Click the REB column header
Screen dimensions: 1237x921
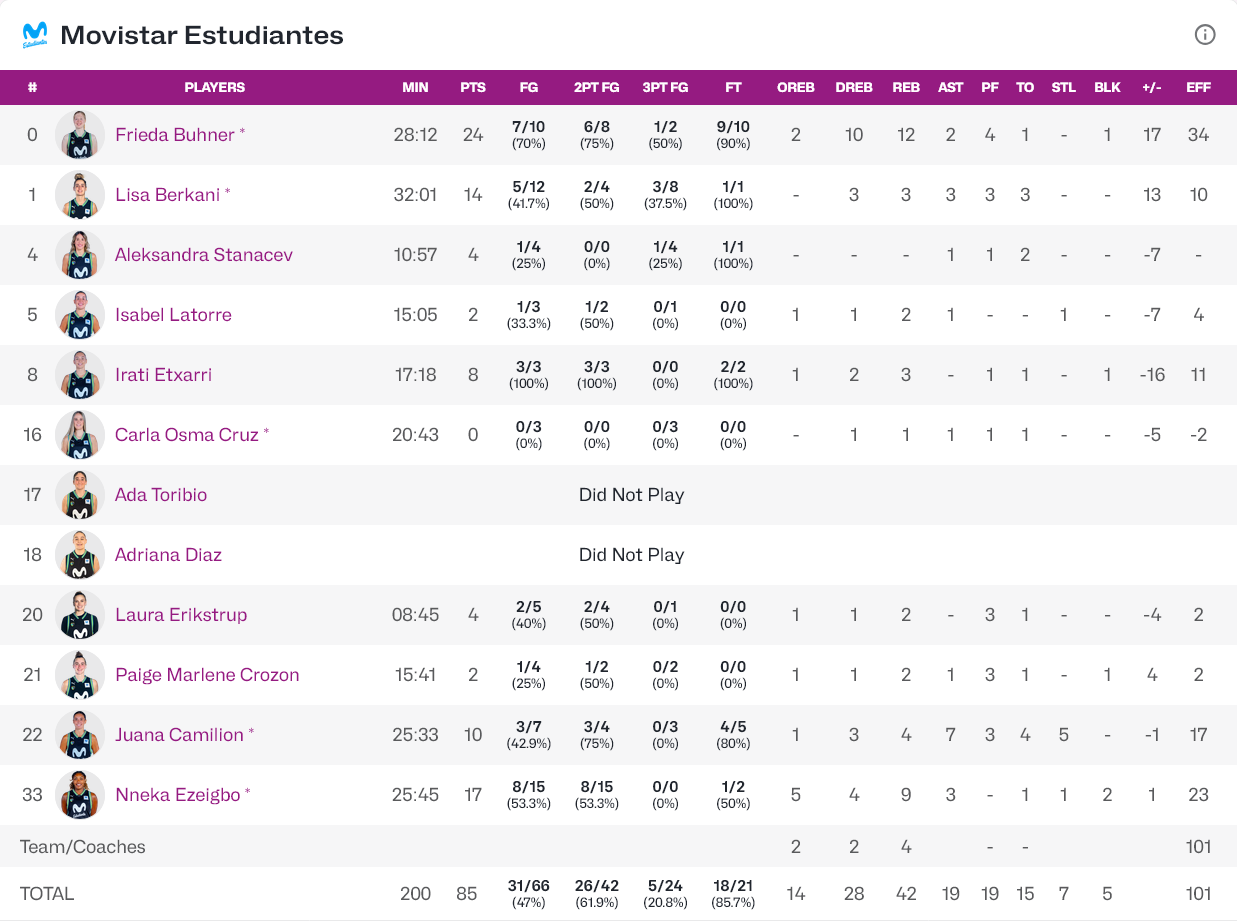906,87
